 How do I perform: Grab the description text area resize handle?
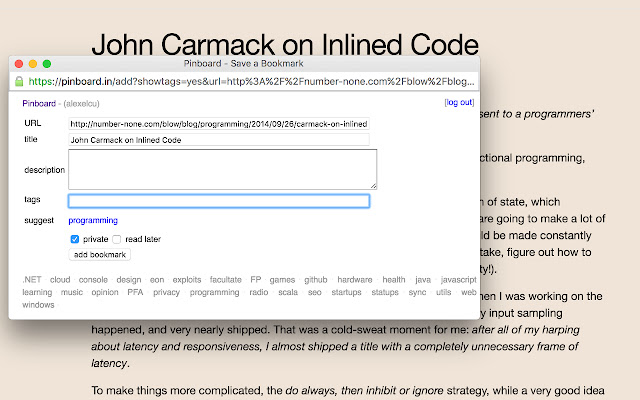pos(373,186)
